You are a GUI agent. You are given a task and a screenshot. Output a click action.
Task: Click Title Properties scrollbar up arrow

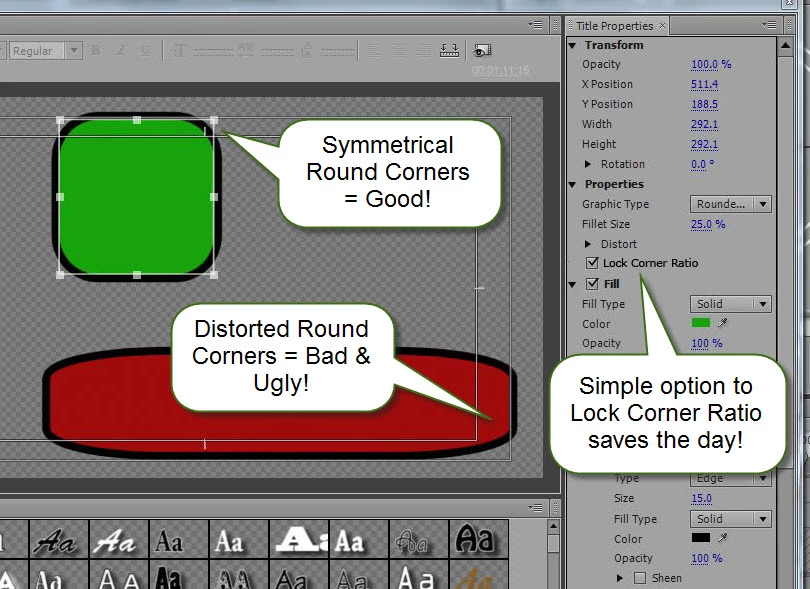point(786,45)
